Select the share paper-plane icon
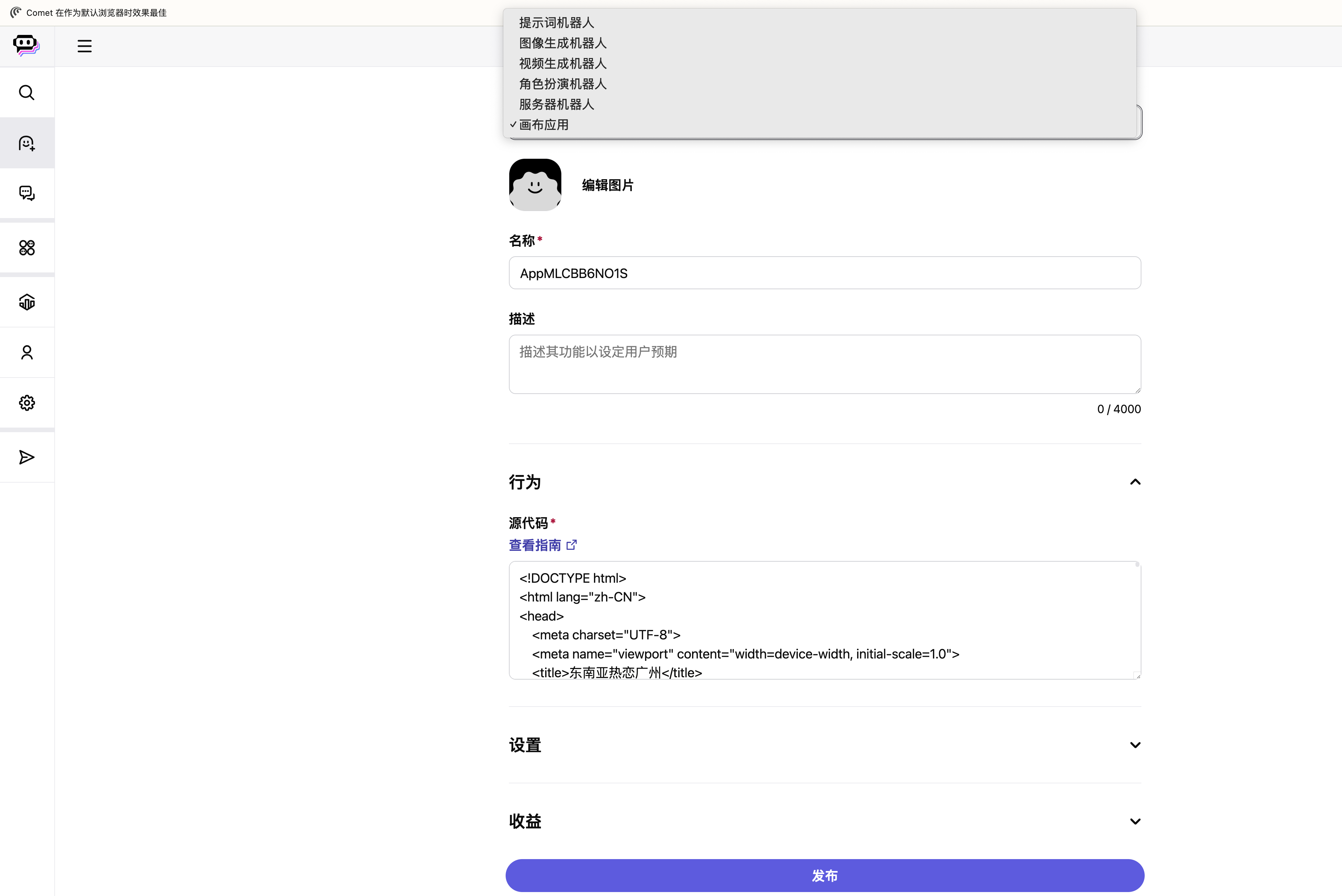 pos(26,457)
